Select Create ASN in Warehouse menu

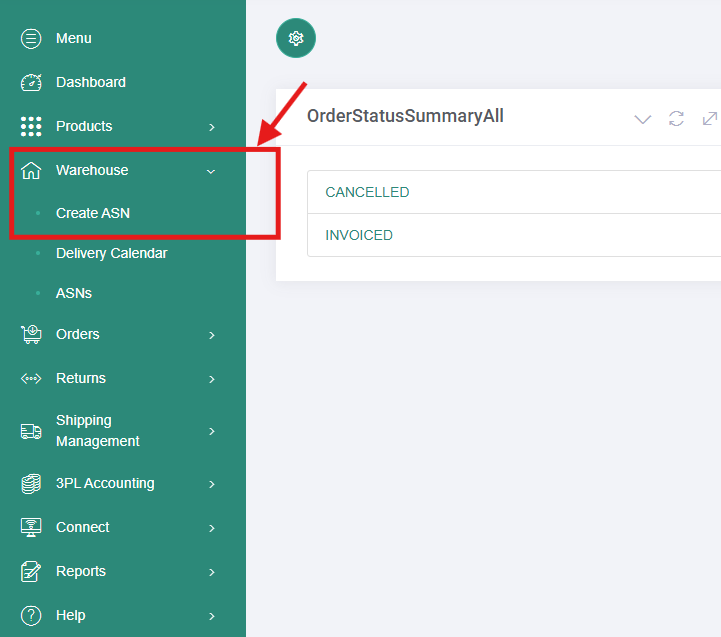(93, 213)
